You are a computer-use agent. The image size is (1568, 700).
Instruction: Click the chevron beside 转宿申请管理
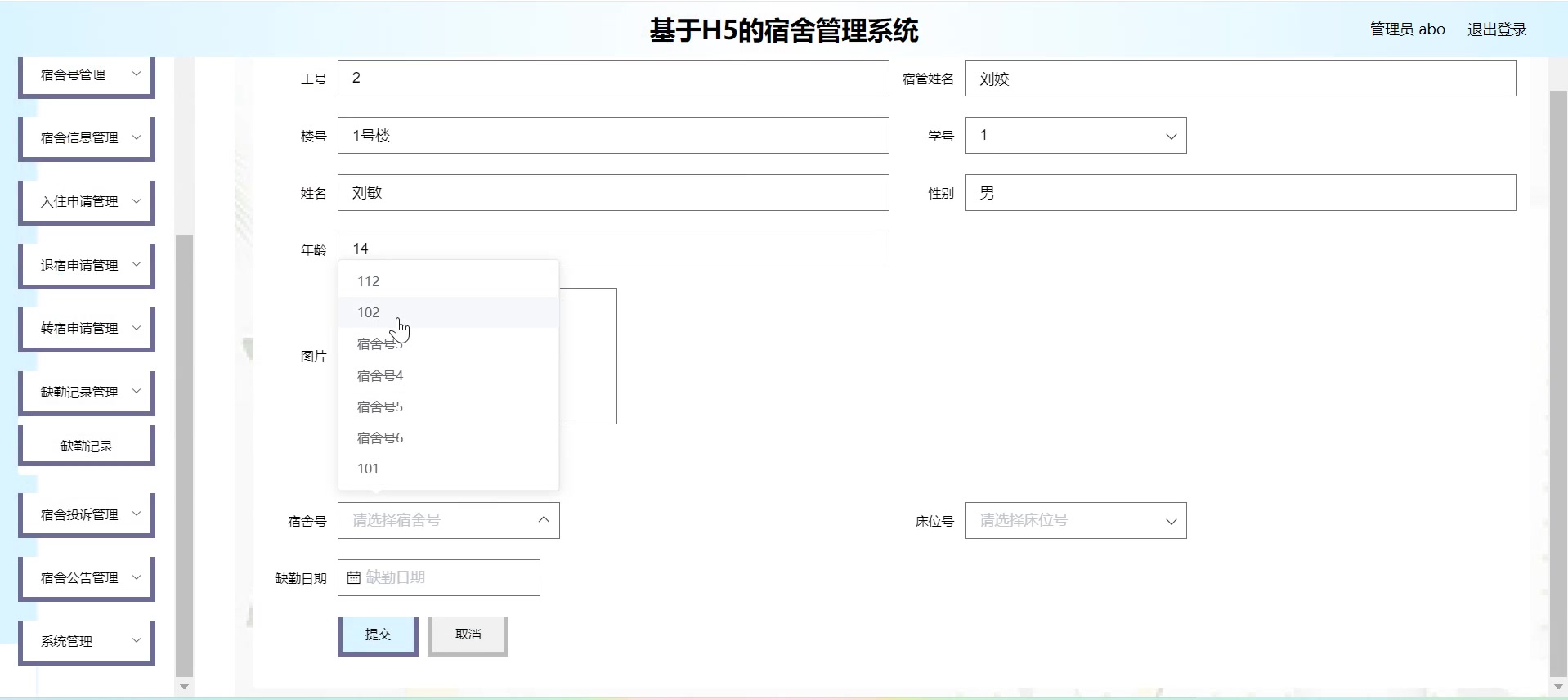[137, 328]
